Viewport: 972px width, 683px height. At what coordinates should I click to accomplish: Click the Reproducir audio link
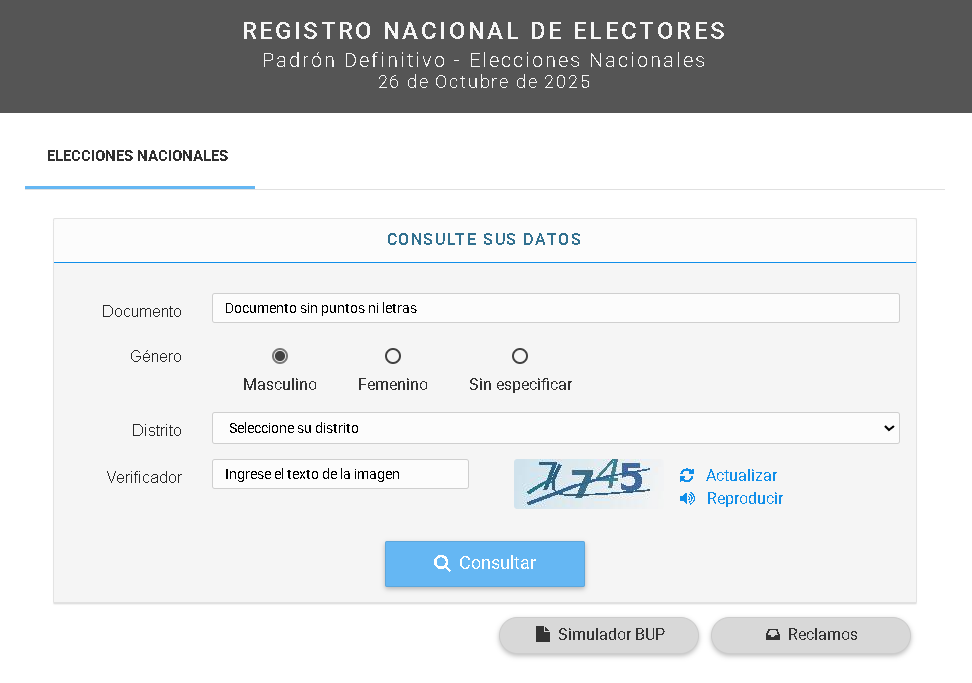(x=745, y=499)
